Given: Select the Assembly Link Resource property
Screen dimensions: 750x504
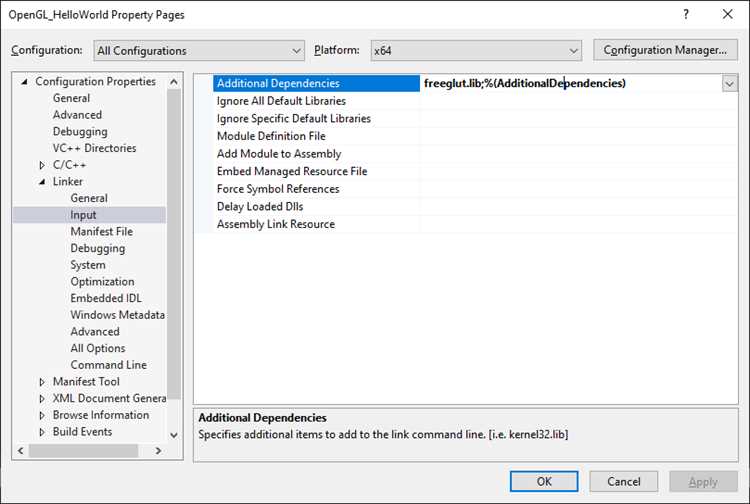Looking at the screenshot, I should (276, 225).
